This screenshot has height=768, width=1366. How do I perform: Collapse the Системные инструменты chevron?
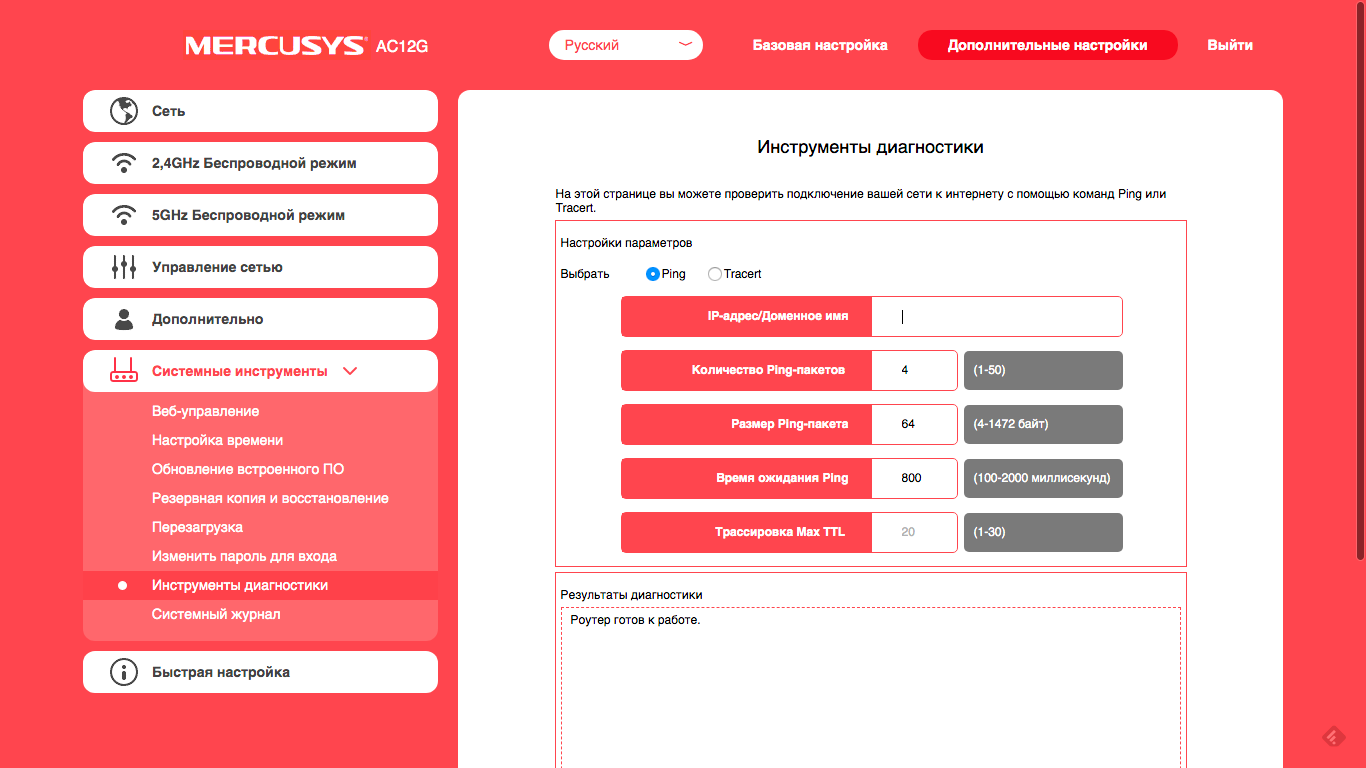350,371
